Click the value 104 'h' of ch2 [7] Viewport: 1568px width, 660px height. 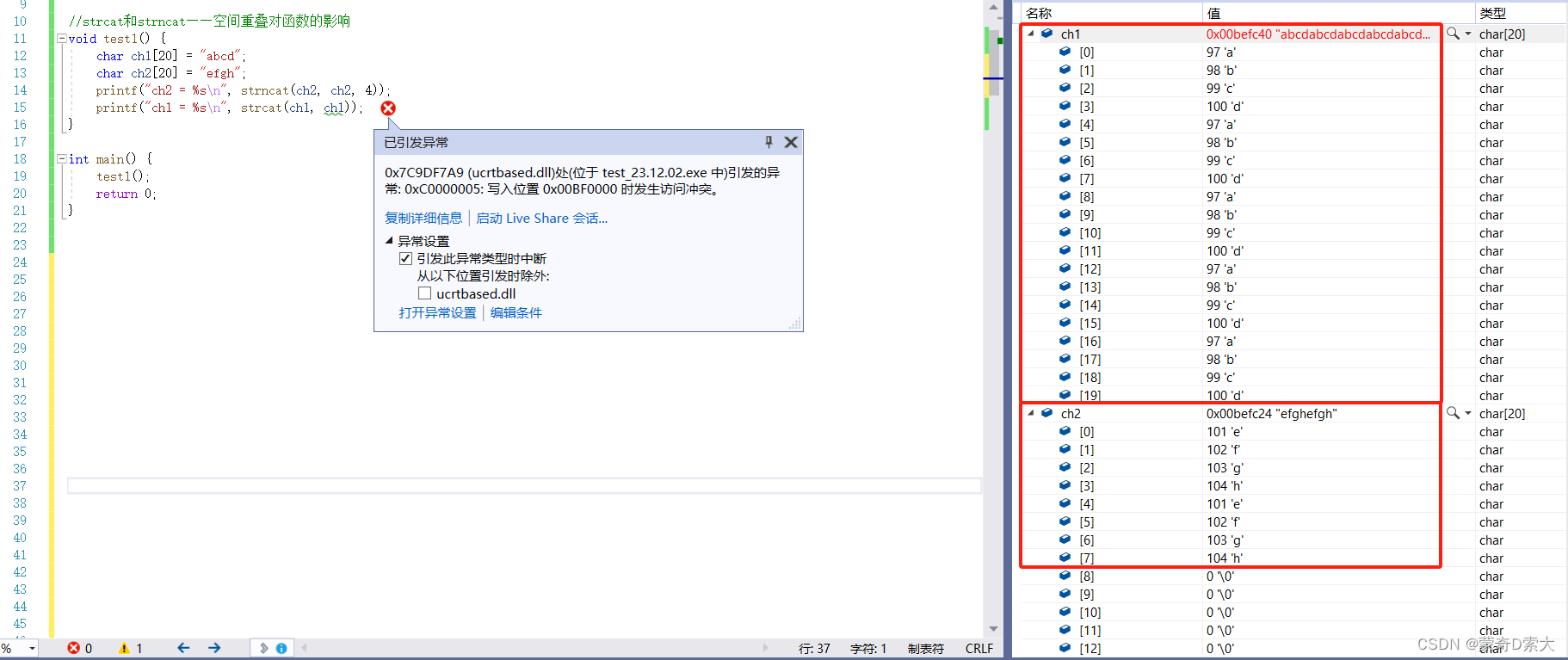tap(1225, 558)
